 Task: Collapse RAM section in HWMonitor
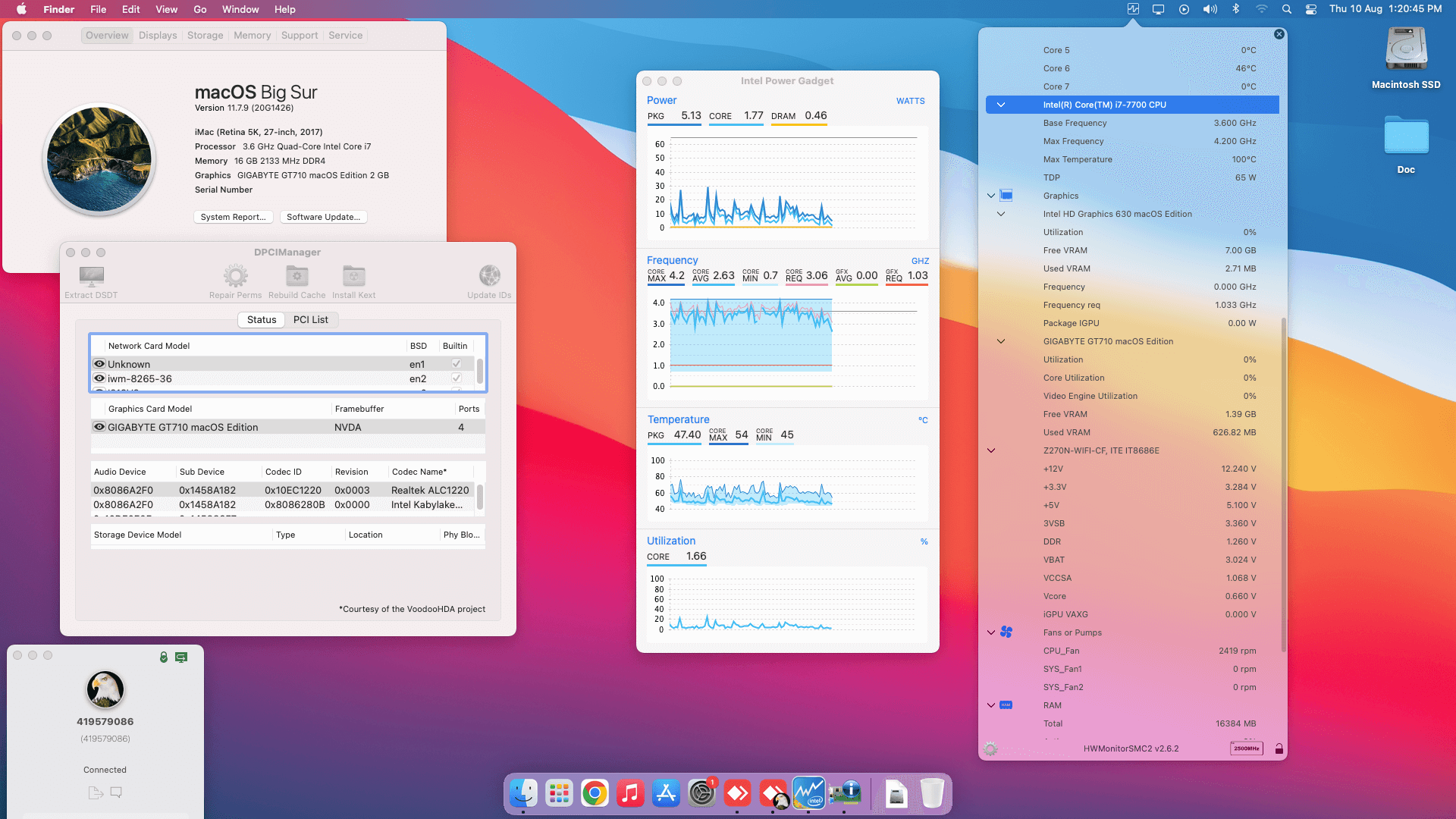pos(990,705)
